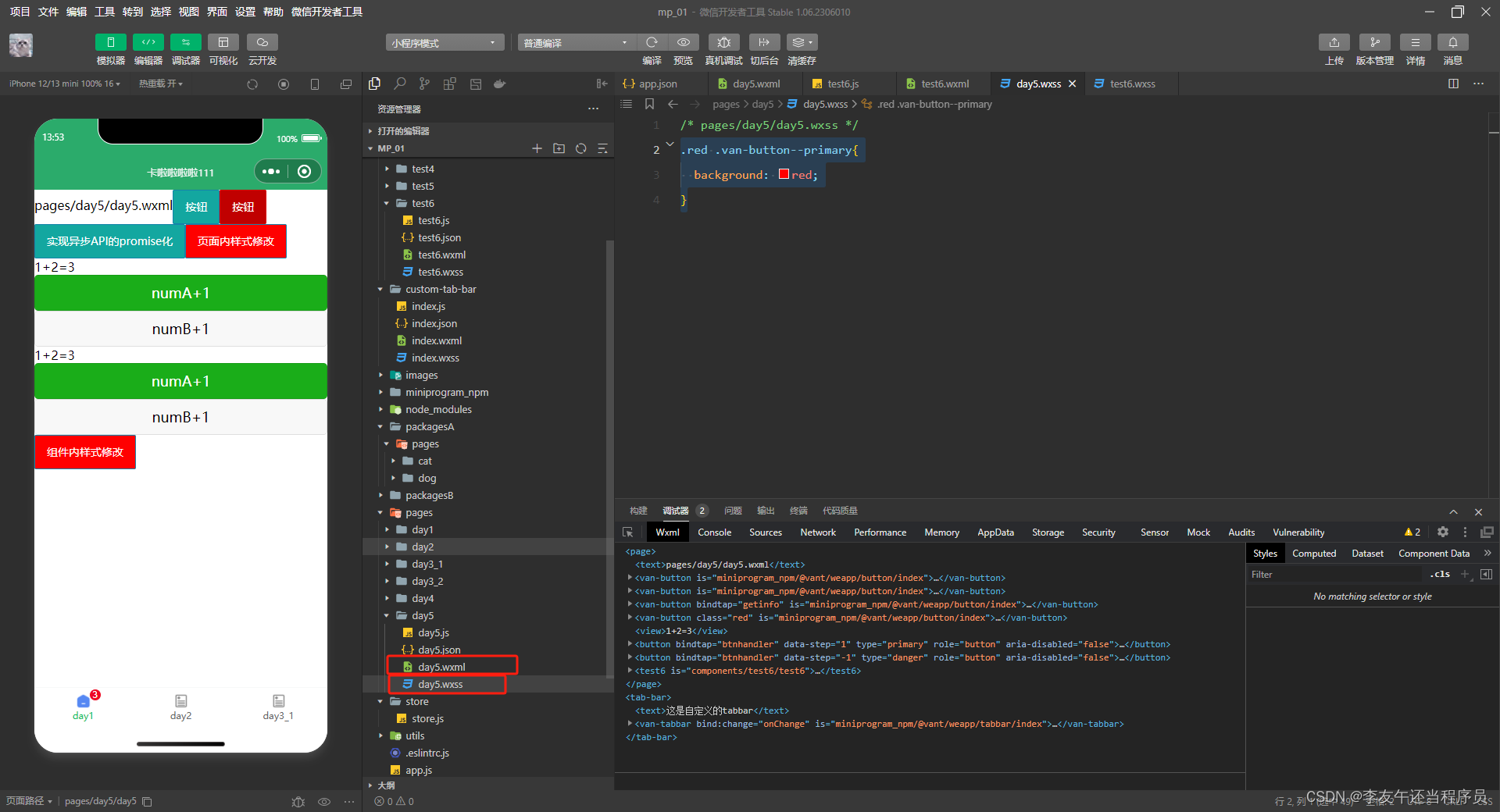Open the 工具 menu

105,12
